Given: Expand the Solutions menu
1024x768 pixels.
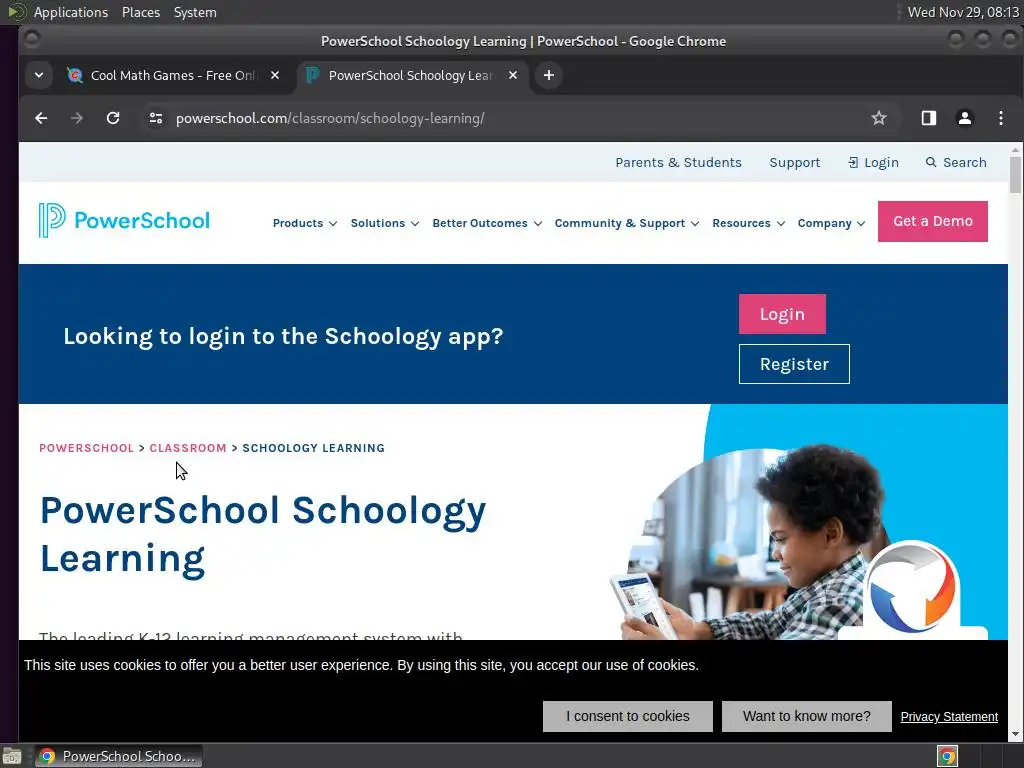Looking at the screenshot, I should pos(385,223).
